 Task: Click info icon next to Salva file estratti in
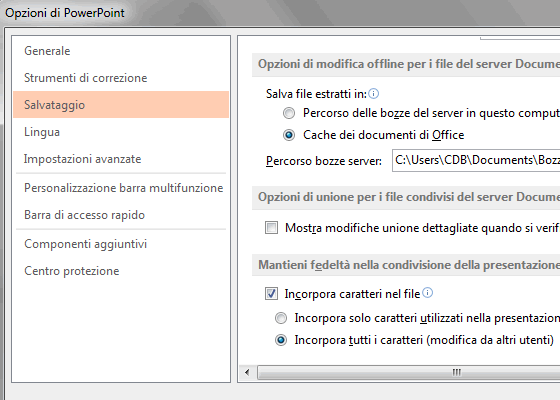(373, 94)
